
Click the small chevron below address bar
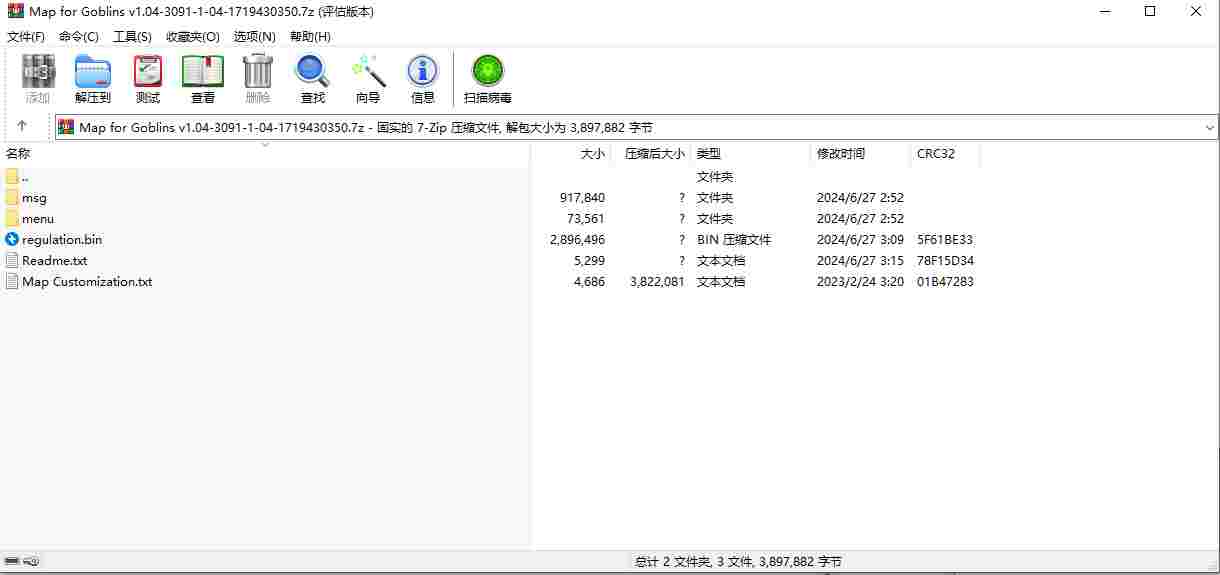coord(265,144)
